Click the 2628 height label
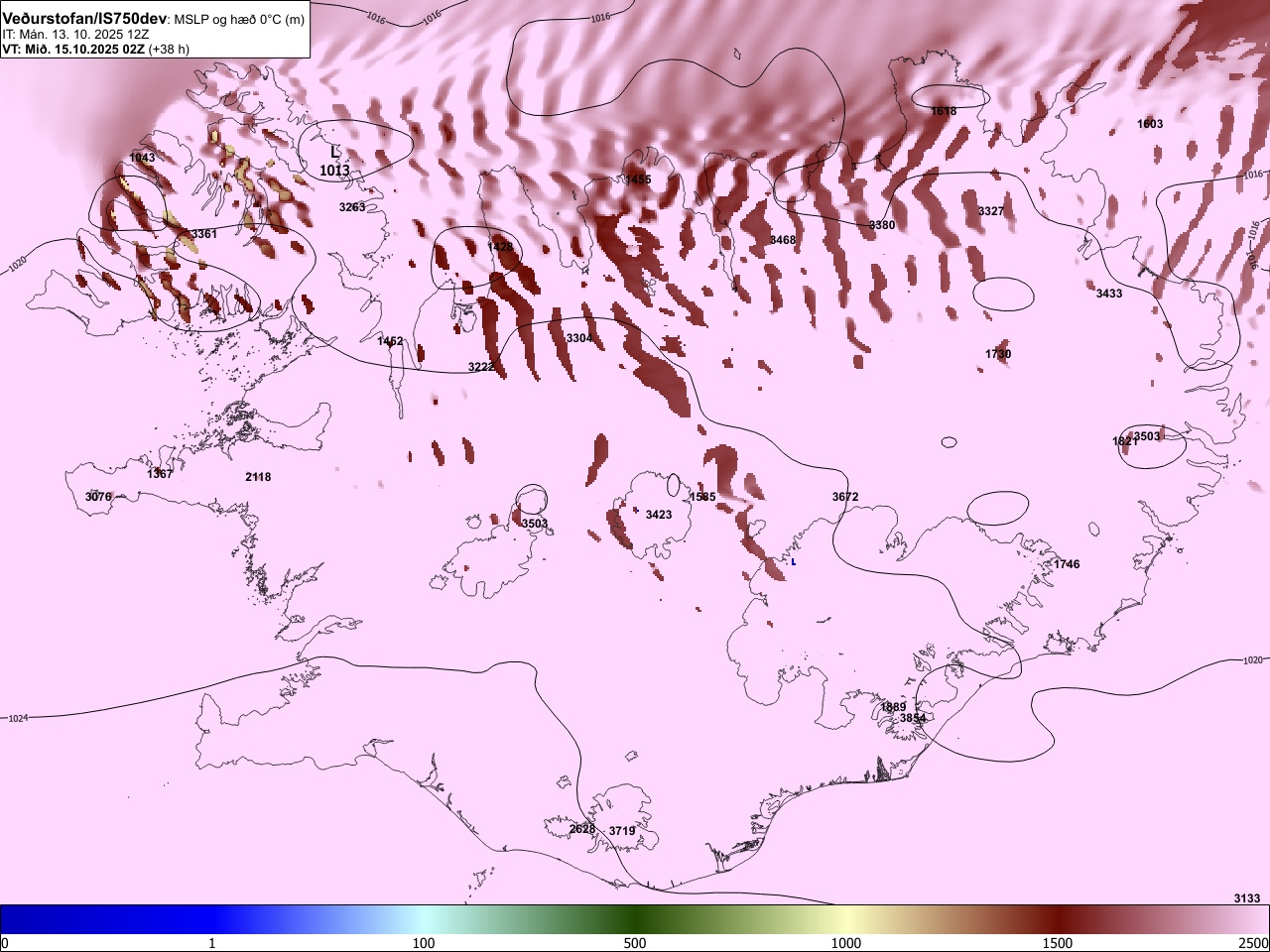 tap(582, 829)
